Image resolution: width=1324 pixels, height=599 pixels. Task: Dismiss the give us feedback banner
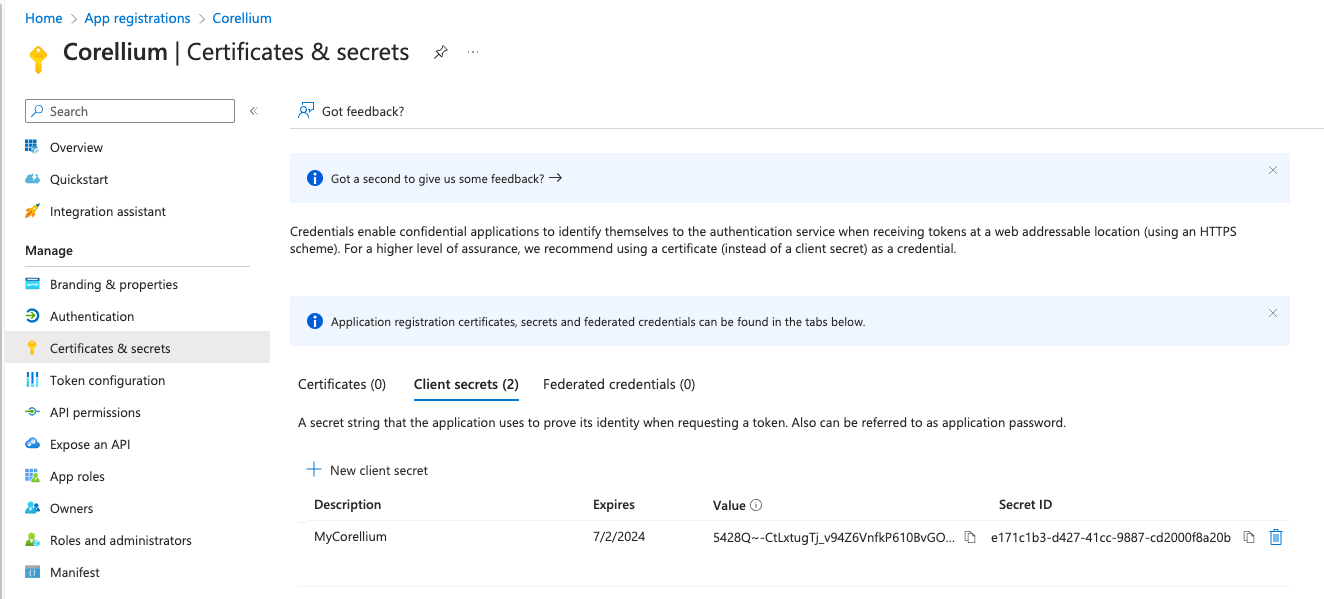click(x=1272, y=170)
